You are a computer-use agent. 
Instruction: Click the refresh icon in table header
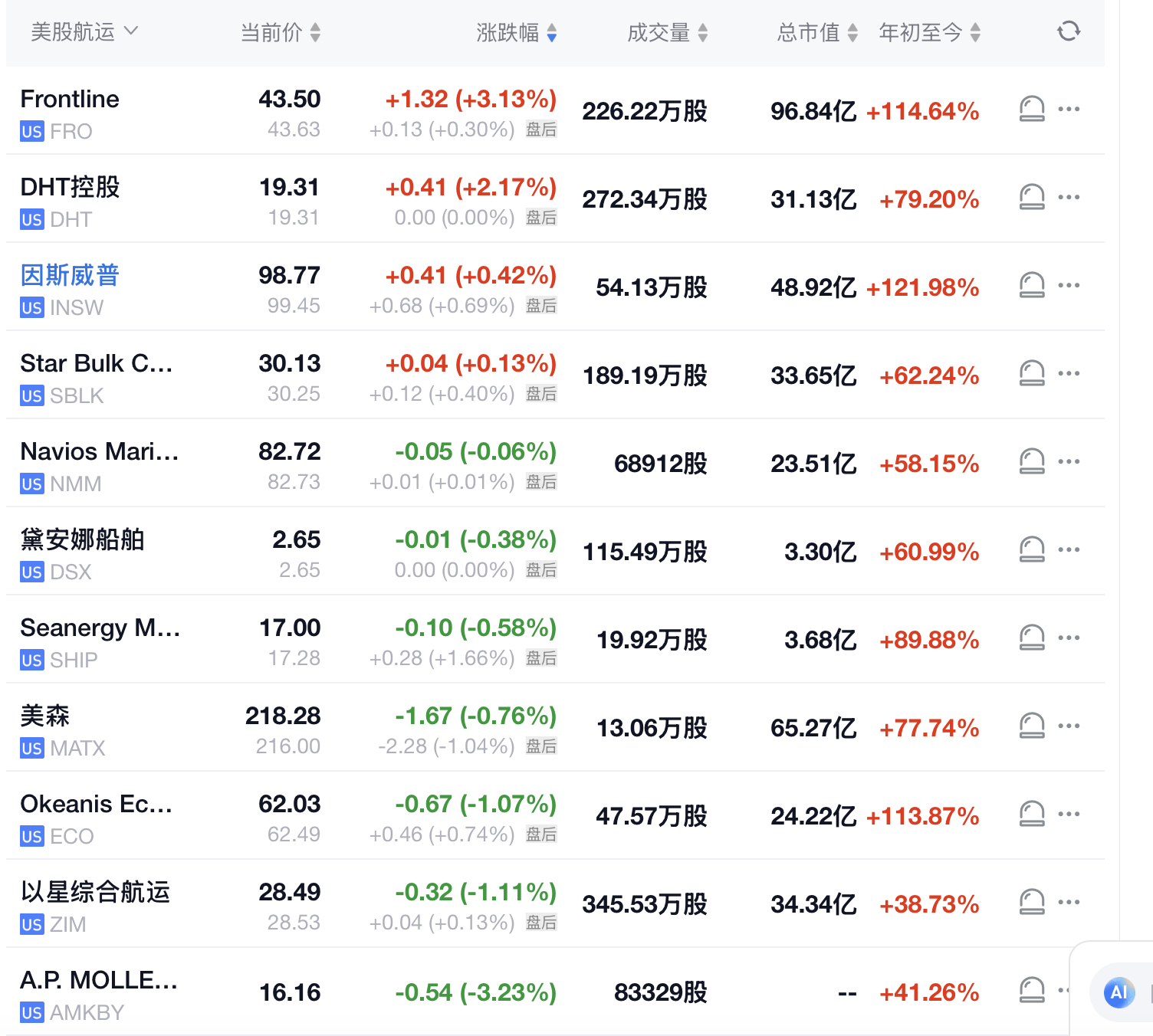coord(1069,31)
